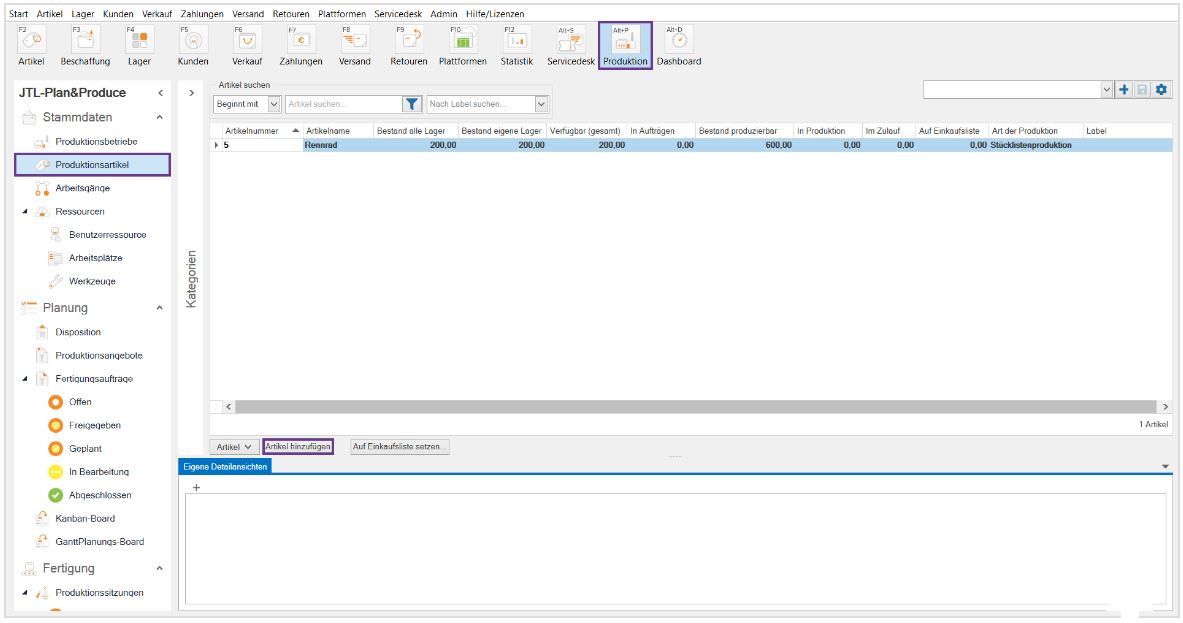Collapse the Produktionssitzungen tree node
This screenshot has width=1183, height=623.
click(x=25, y=593)
